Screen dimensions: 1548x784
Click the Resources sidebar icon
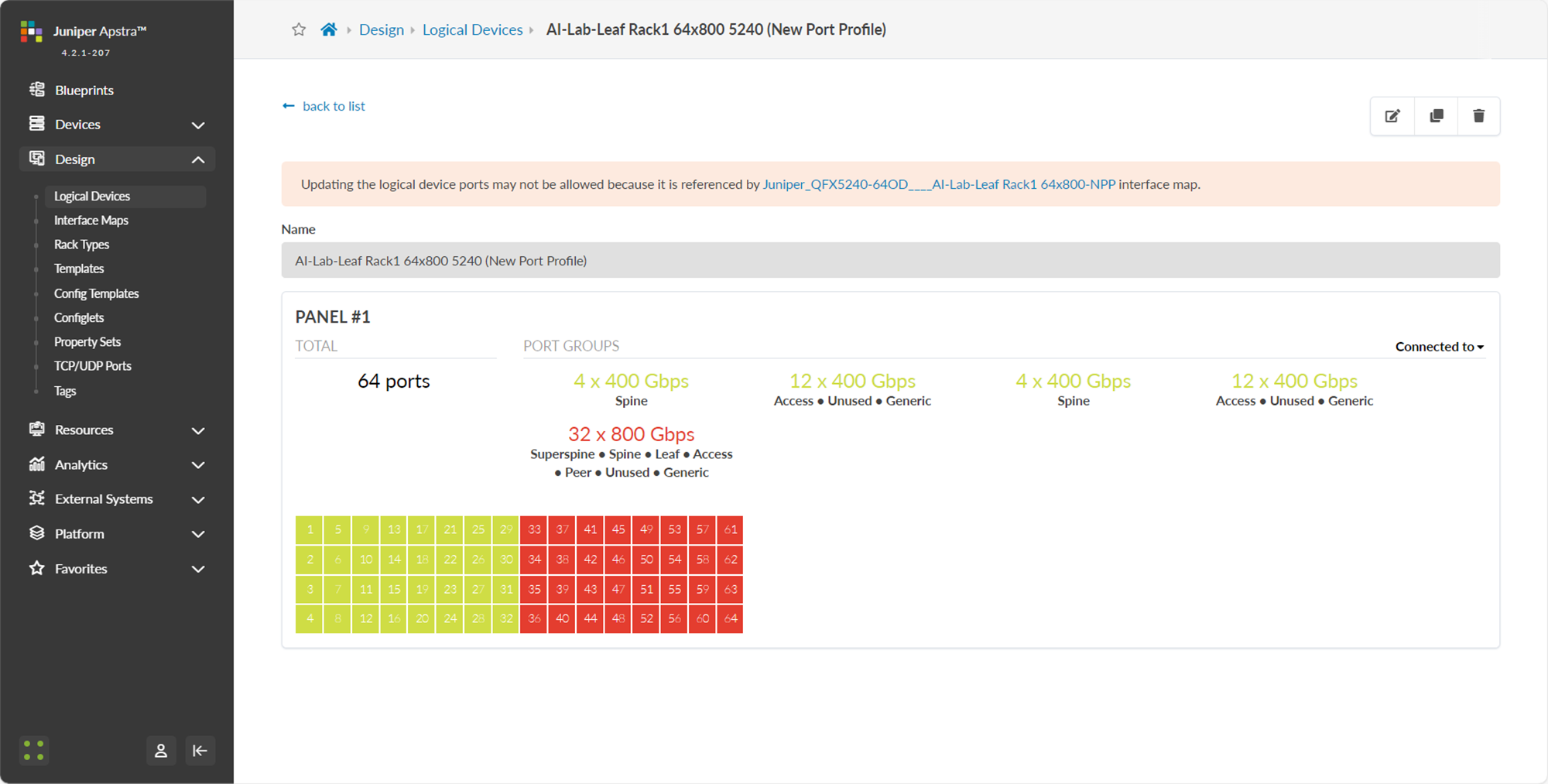(36, 430)
